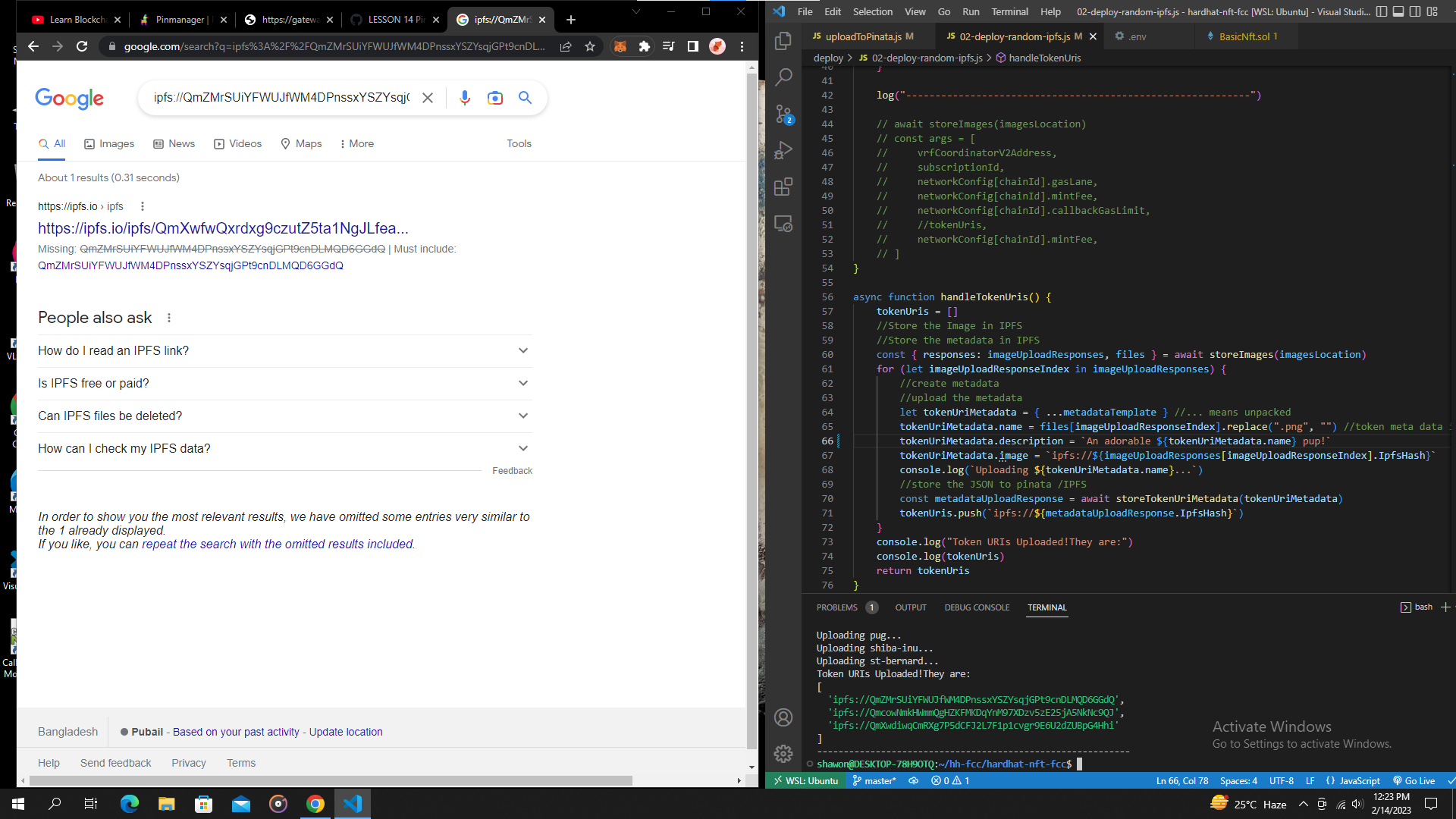Open the MetaMask fox extension

point(620,46)
